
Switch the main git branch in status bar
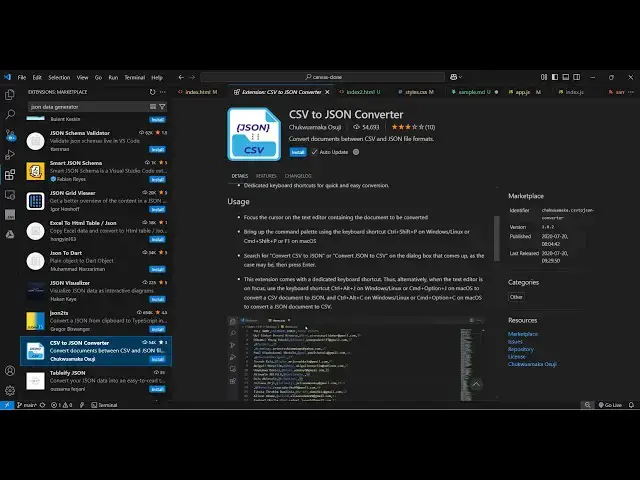pos(27,405)
